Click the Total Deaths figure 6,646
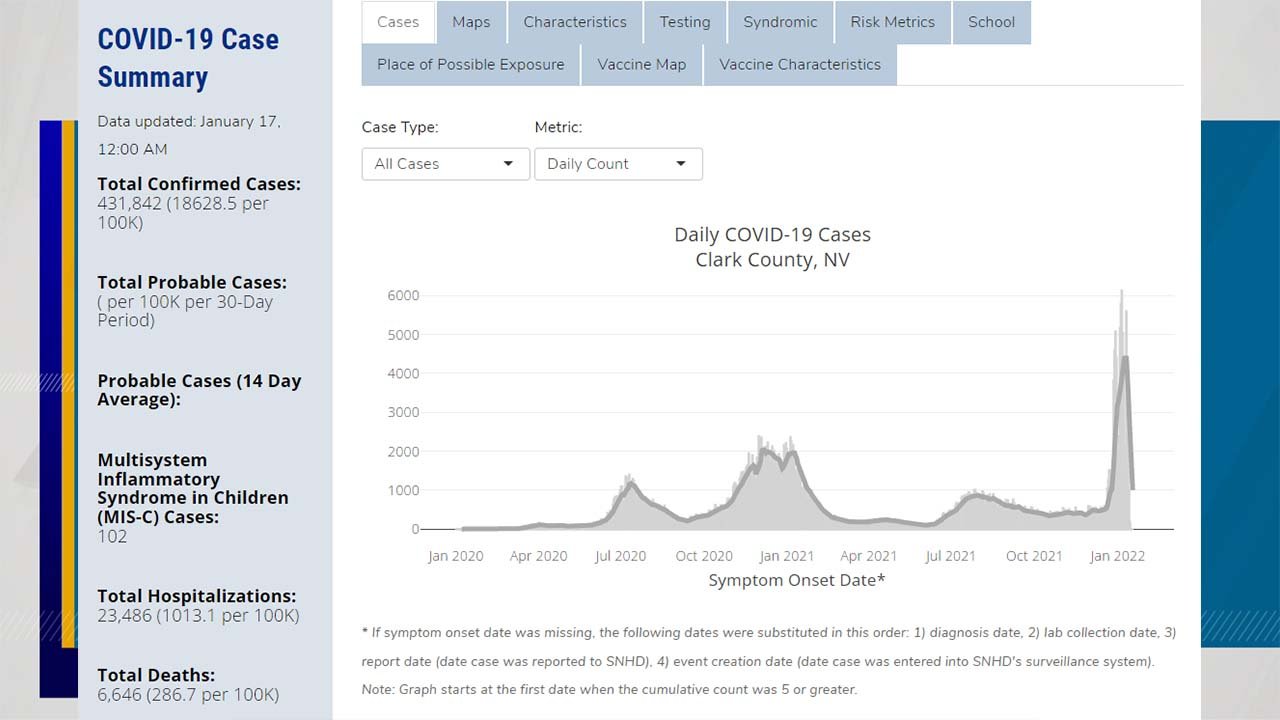Screen dimensions: 1280x720 click(120, 694)
